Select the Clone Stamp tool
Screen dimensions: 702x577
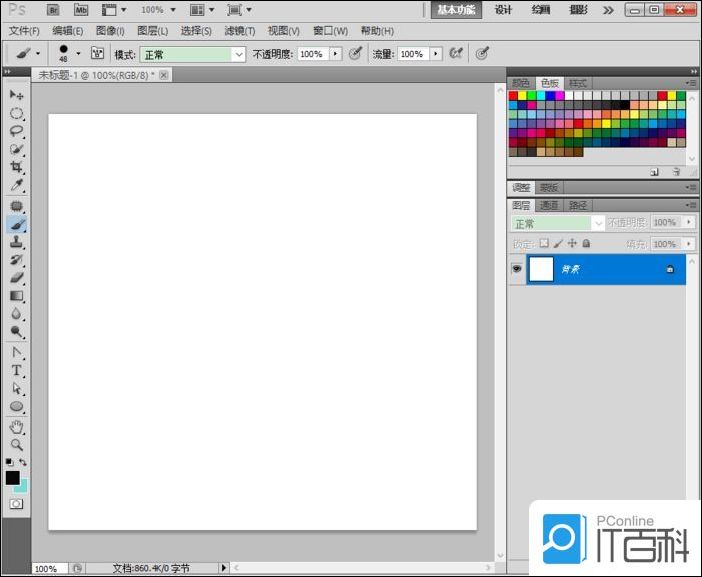tap(16, 241)
